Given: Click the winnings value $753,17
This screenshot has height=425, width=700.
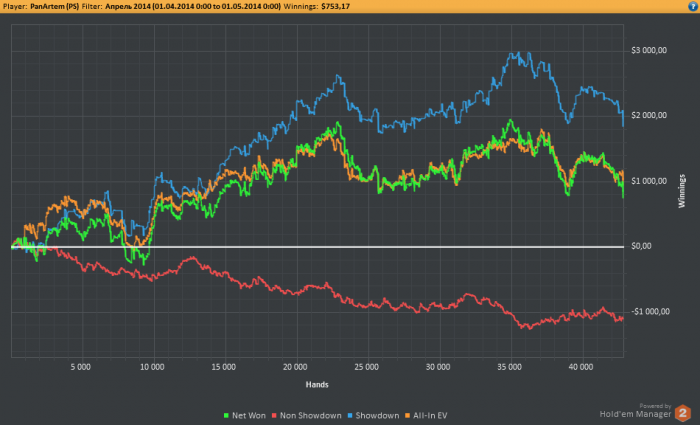Looking at the screenshot, I should coord(335,6).
